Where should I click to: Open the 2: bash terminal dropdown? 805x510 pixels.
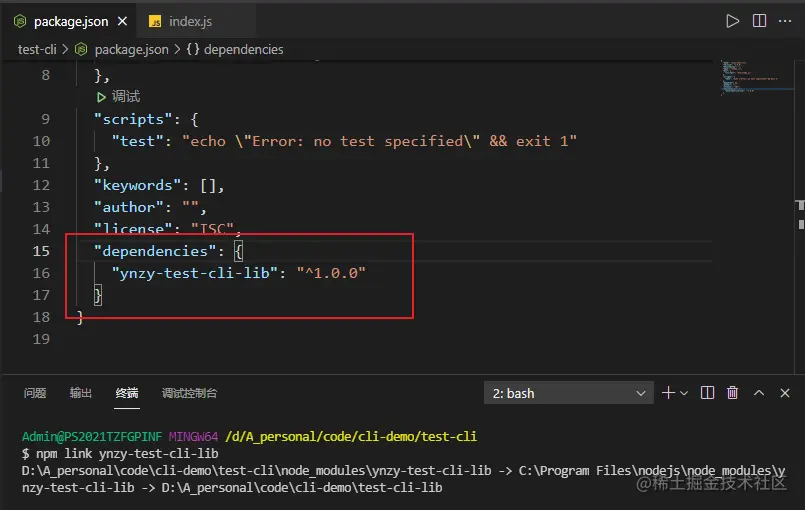coord(568,393)
